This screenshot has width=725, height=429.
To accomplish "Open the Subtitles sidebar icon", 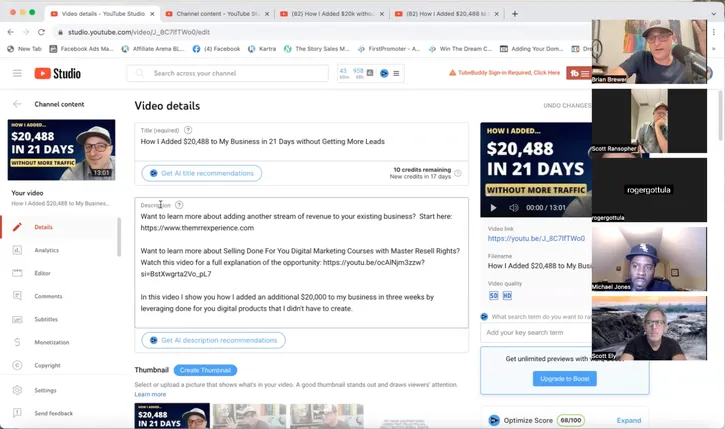I will pyautogui.click(x=17, y=319).
